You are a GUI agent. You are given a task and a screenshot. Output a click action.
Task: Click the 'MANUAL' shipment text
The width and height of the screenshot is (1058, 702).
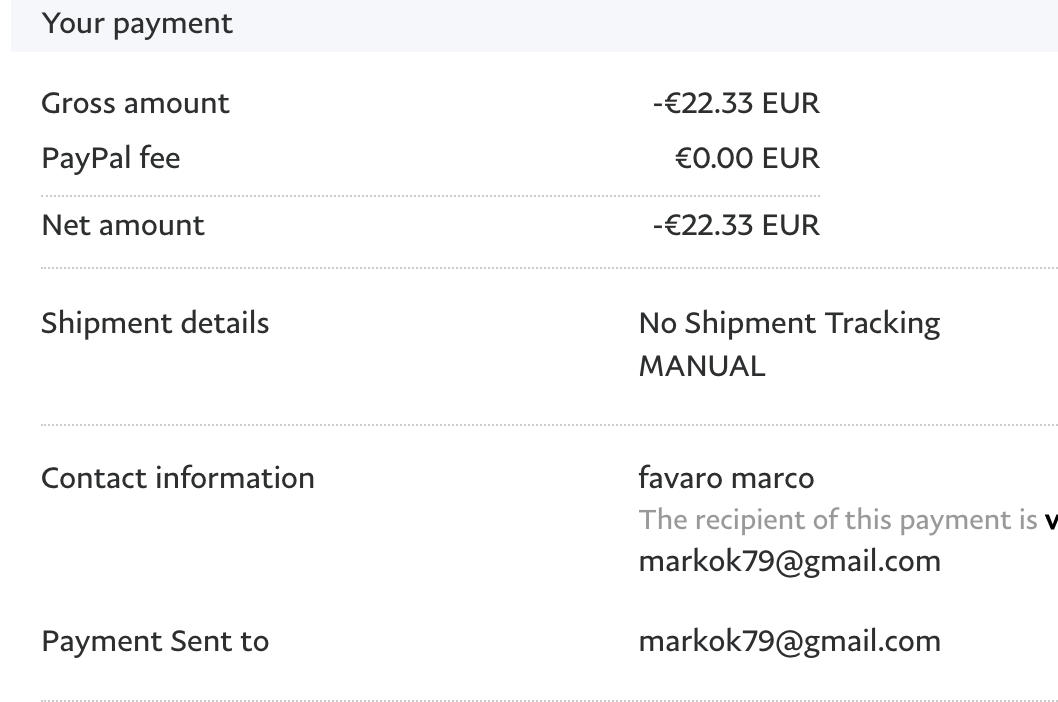[x=702, y=366]
